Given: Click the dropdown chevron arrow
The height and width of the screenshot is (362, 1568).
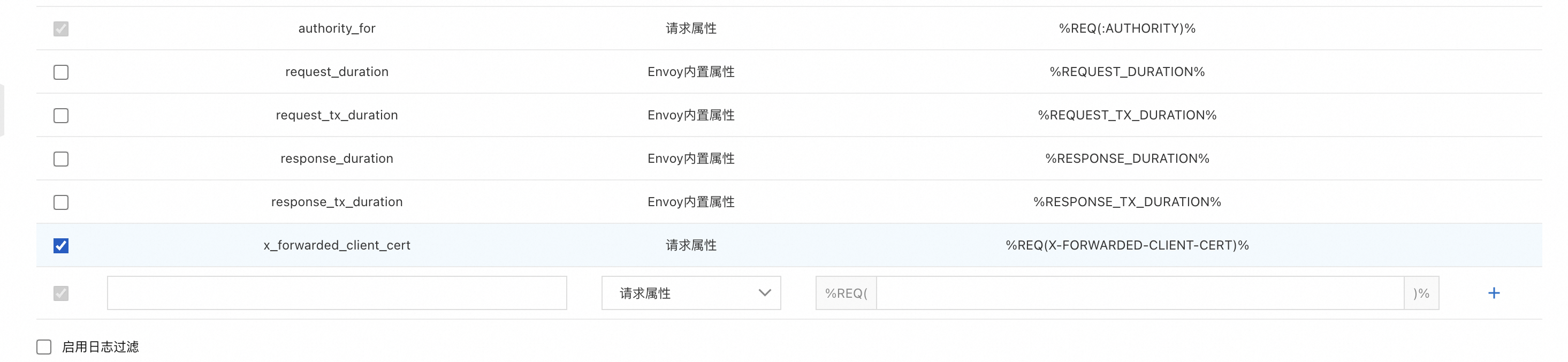Looking at the screenshot, I should pyautogui.click(x=765, y=293).
